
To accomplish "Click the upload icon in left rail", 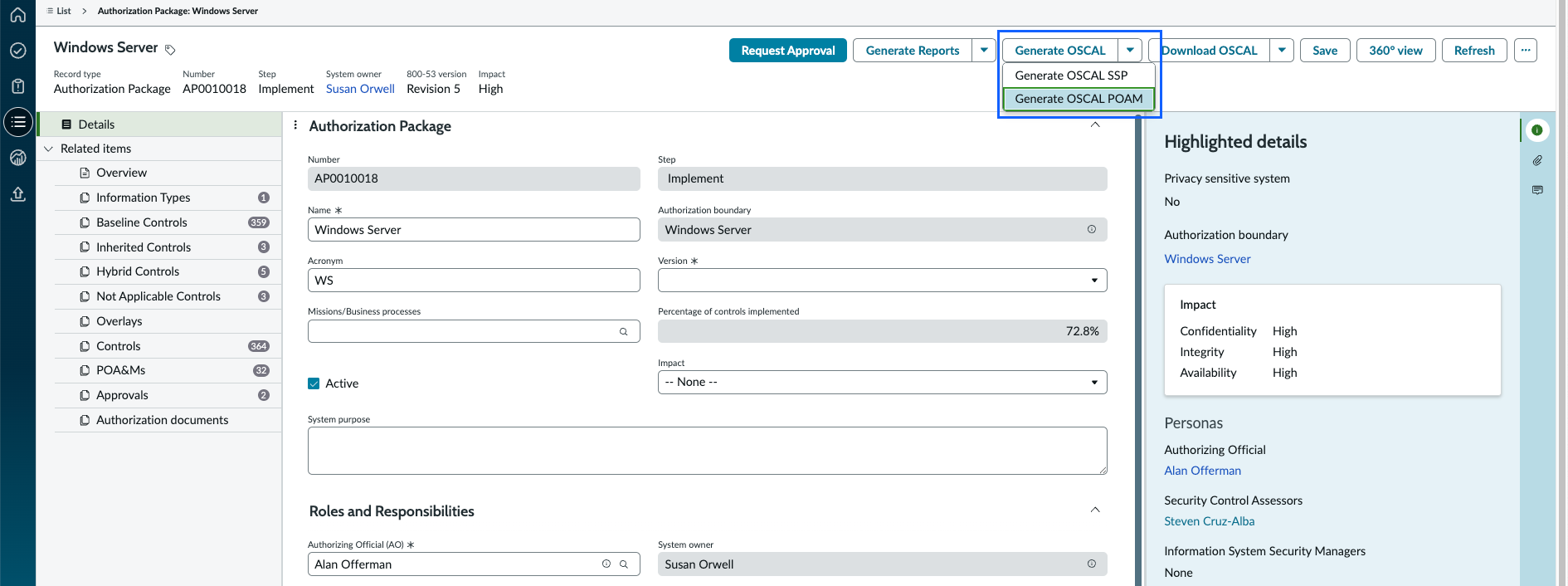I will click(x=17, y=193).
